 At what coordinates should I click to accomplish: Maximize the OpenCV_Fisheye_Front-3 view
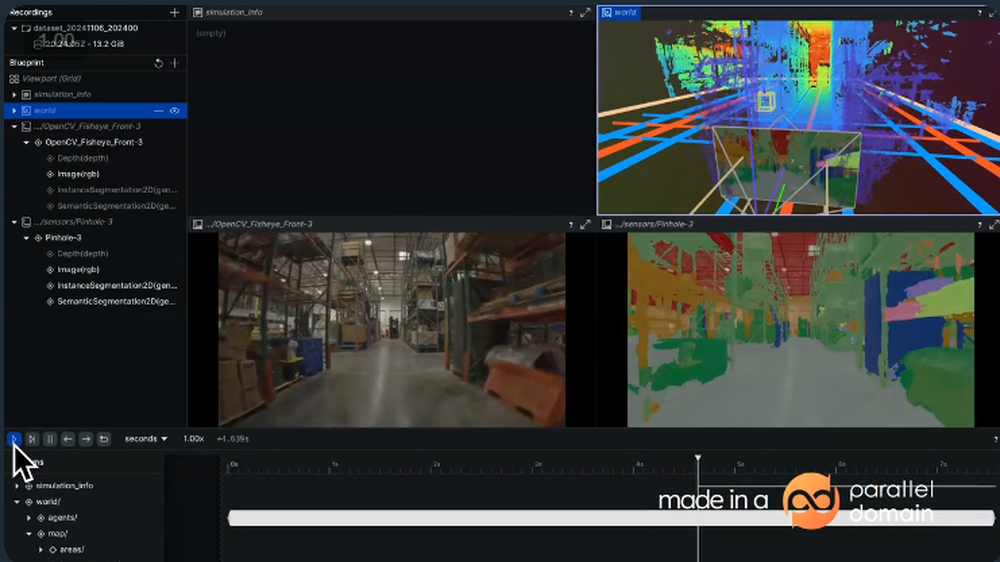click(x=585, y=225)
